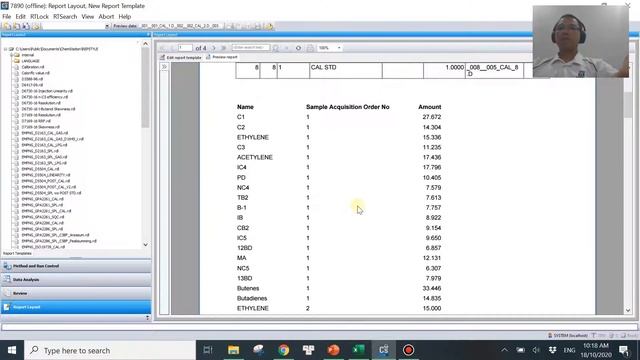Image resolution: width=640 pixels, height=360 pixels.
Task: Click the red recording app taskbar icon
Action: [x=409, y=350]
